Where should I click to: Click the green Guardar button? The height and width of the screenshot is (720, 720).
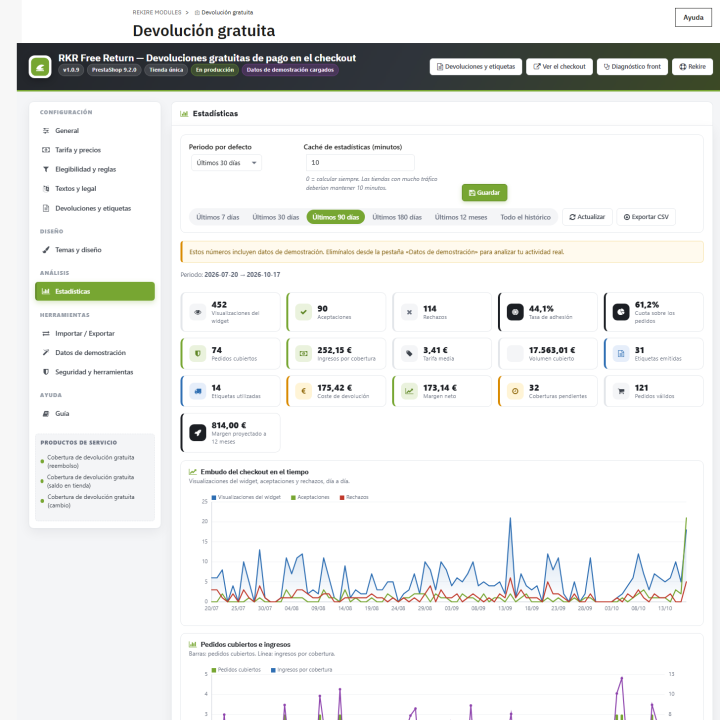tap(484, 193)
